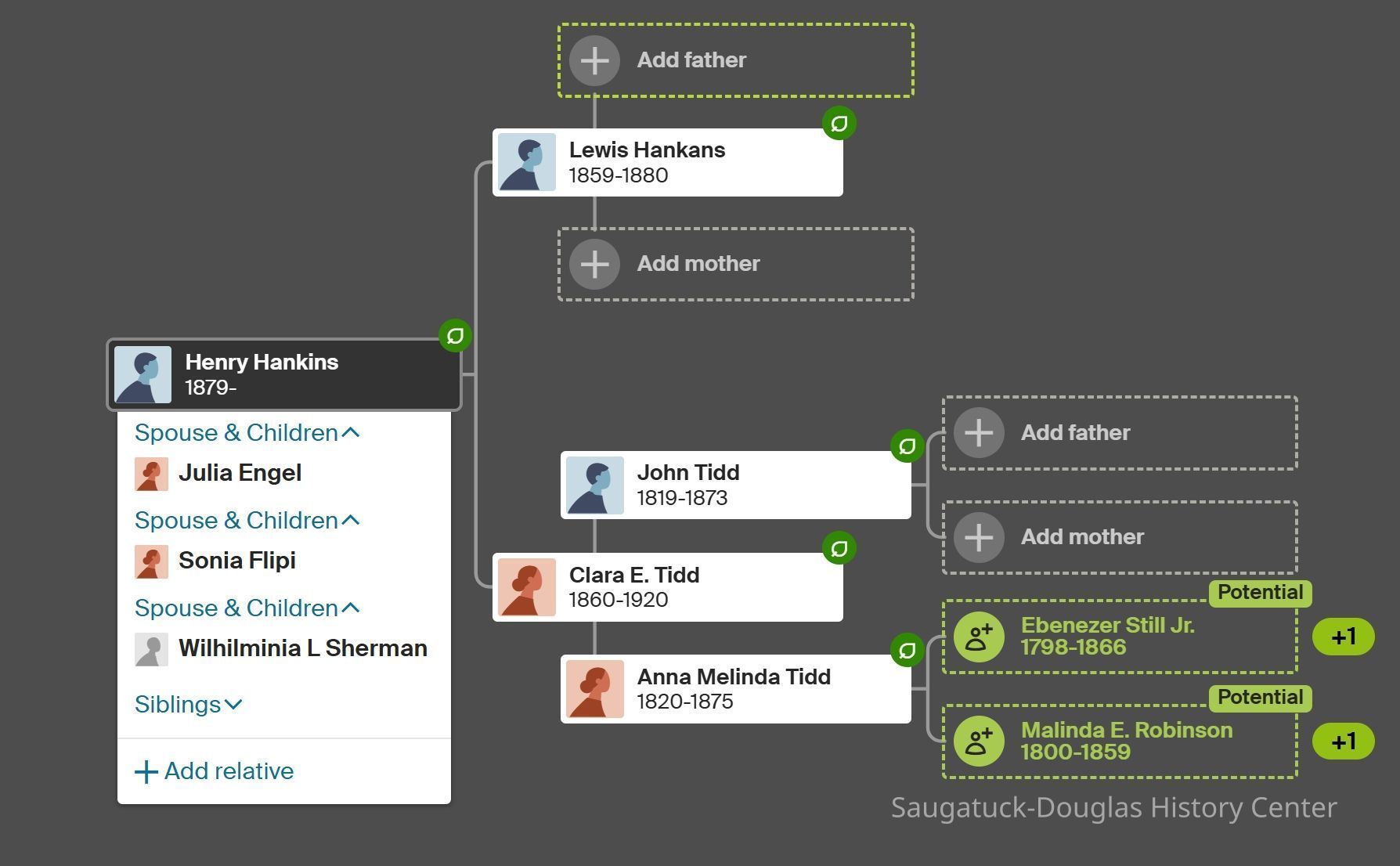
Task: Click the hint leaf on Henry Hankins
Action: 455,336
